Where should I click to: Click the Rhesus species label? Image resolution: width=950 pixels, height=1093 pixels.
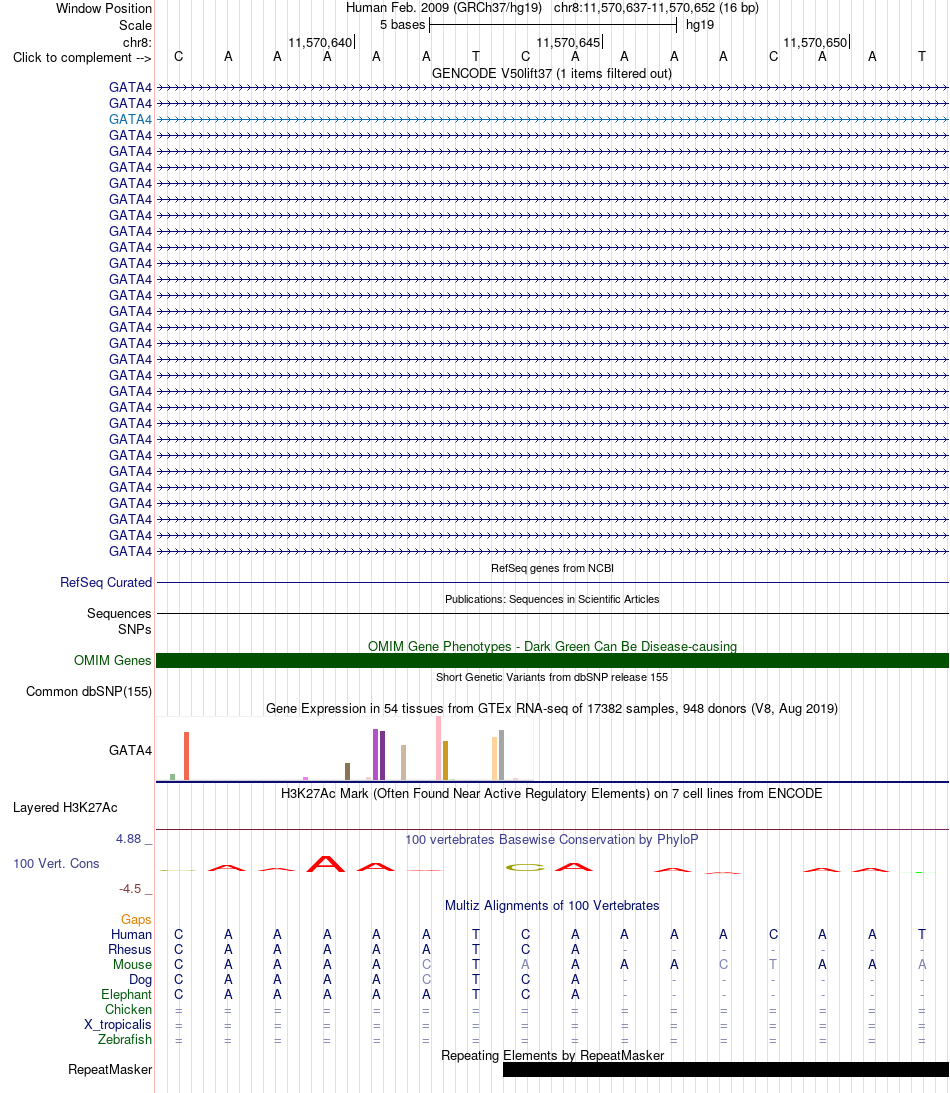point(130,949)
